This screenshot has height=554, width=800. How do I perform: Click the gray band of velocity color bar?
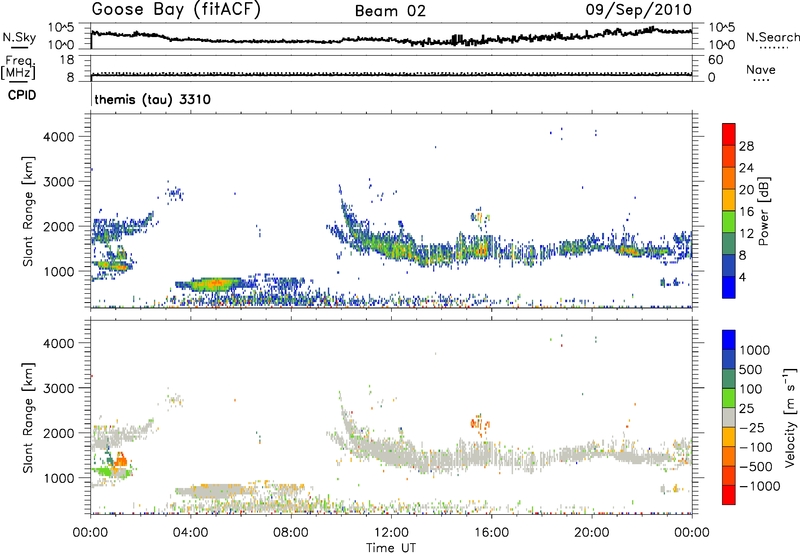pos(729,418)
